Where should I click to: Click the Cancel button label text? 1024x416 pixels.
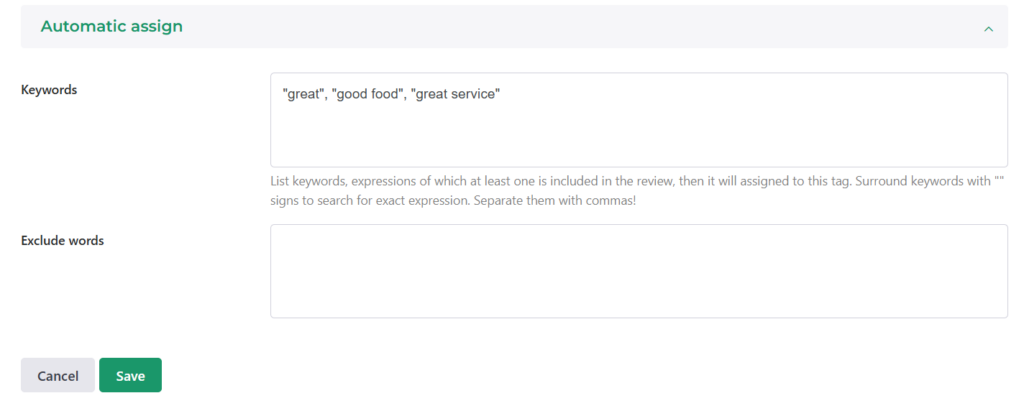(58, 376)
